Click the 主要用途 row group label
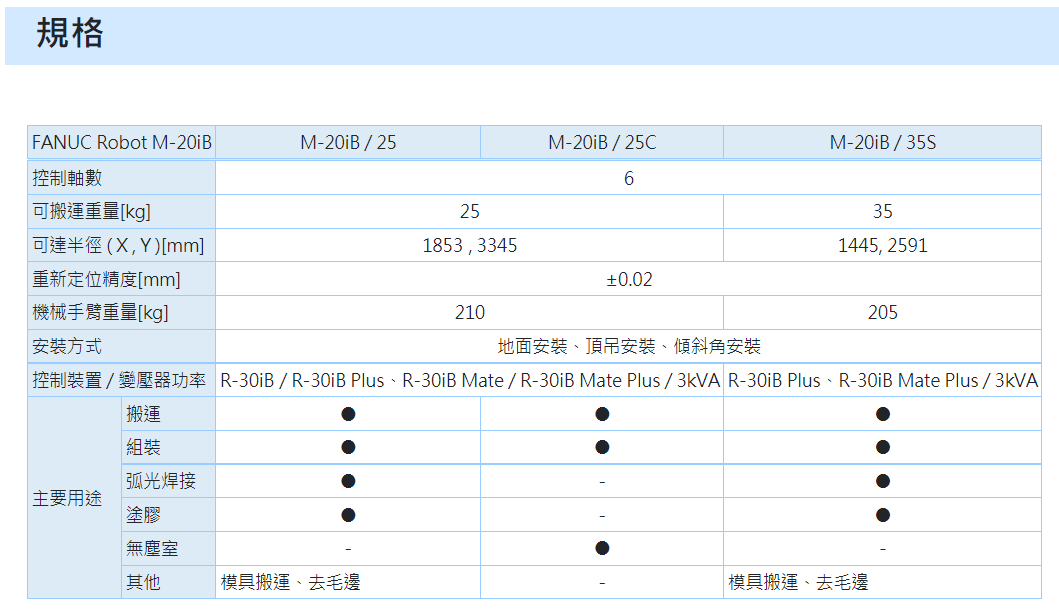Screen dimensions: 1059x612 [68, 498]
